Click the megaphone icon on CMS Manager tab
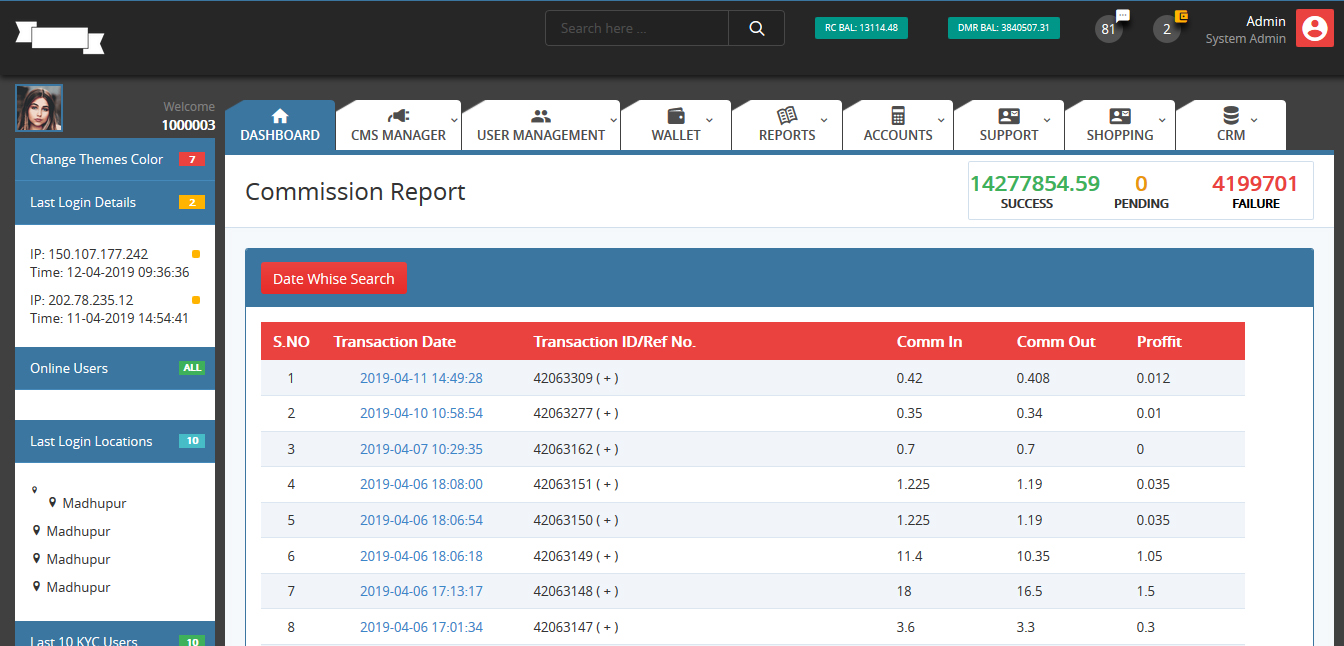 [398, 115]
